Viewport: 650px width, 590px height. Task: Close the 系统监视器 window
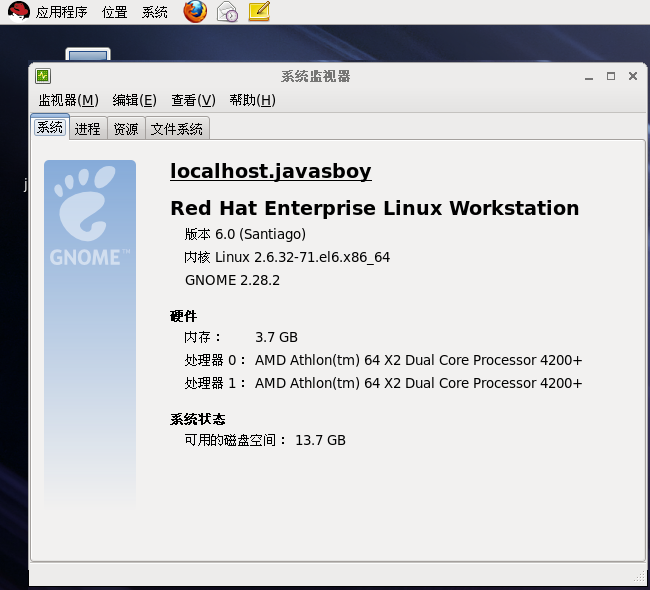pyautogui.click(x=633, y=76)
